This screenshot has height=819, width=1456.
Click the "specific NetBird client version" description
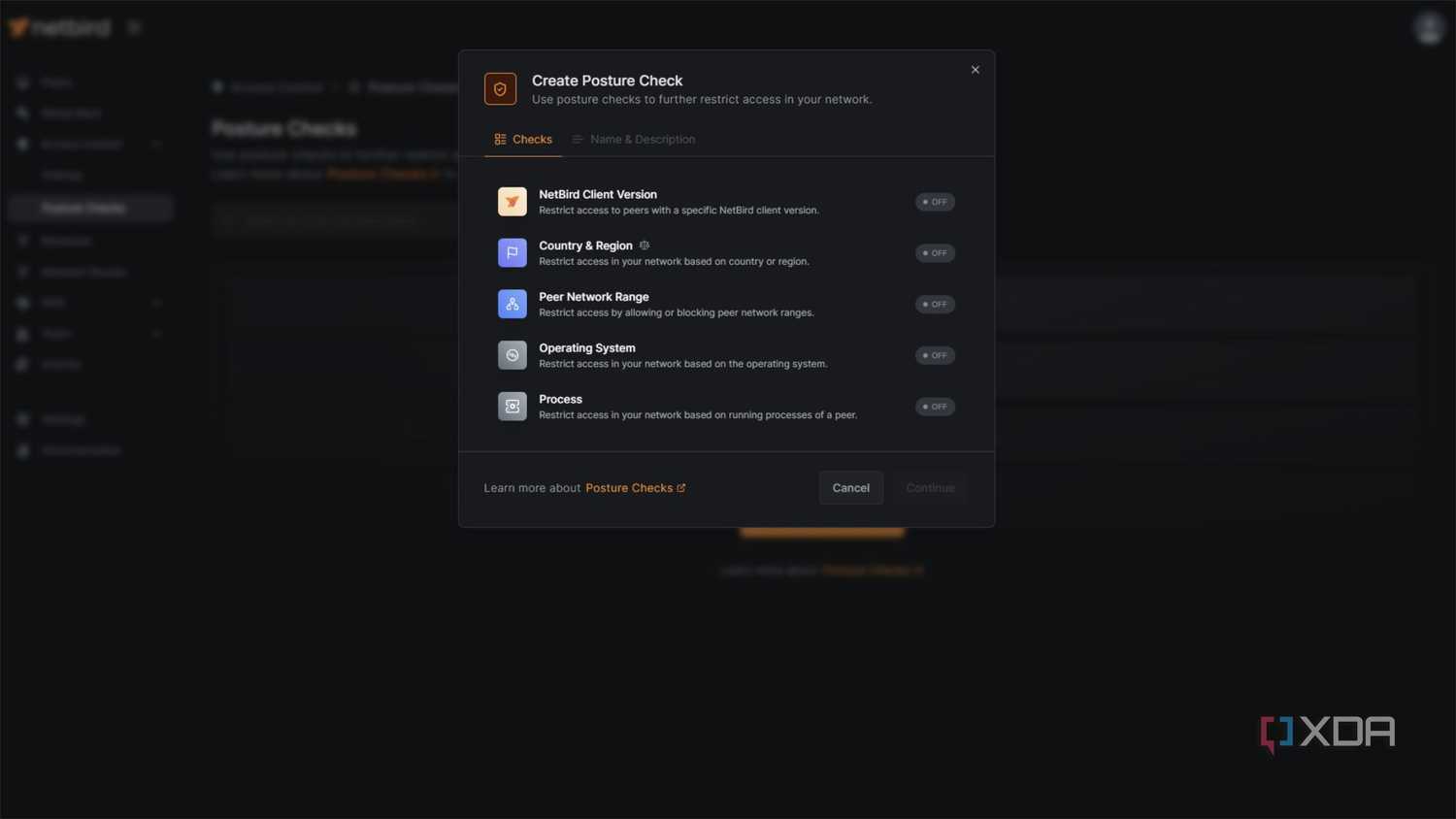(678, 211)
